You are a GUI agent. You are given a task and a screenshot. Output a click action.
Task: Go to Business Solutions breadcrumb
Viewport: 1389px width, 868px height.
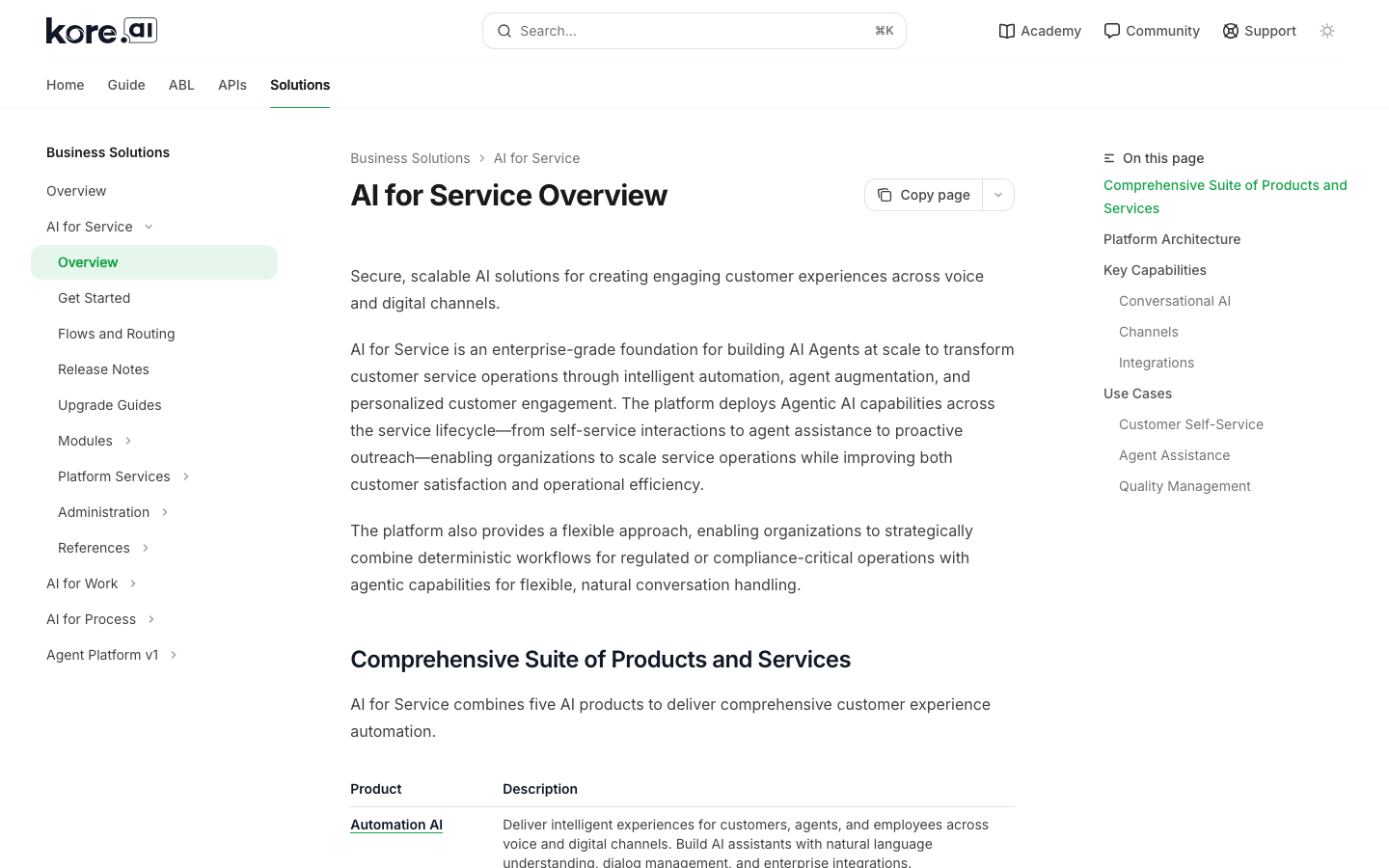click(x=410, y=158)
